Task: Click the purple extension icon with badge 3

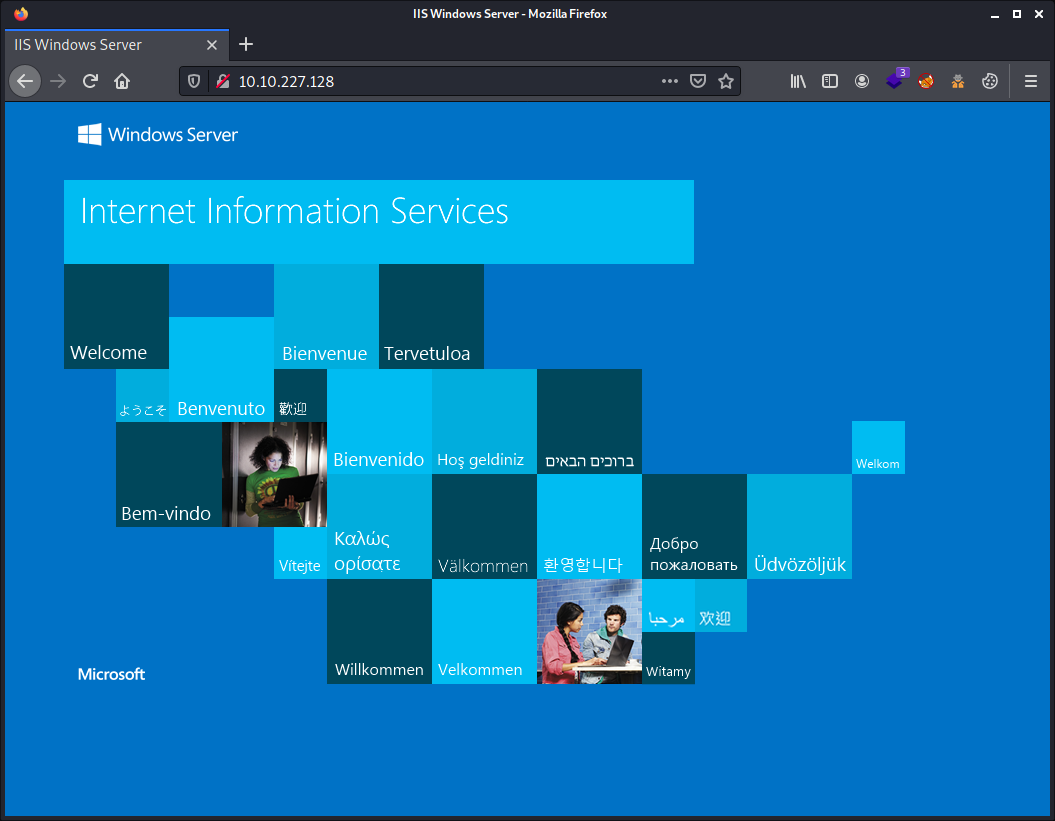Action: (895, 79)
